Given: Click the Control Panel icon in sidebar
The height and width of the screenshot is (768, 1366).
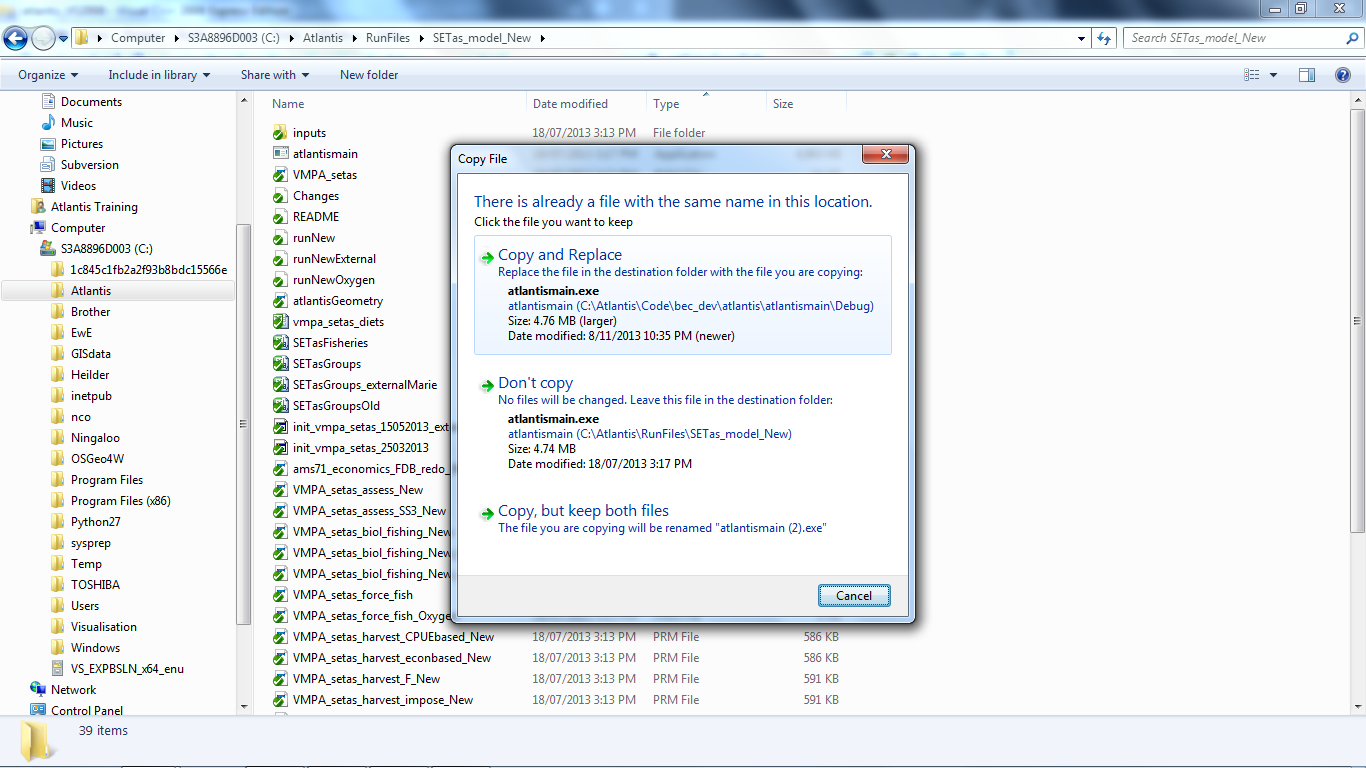Looking at the screenshot, I should [x=38, y=710].
